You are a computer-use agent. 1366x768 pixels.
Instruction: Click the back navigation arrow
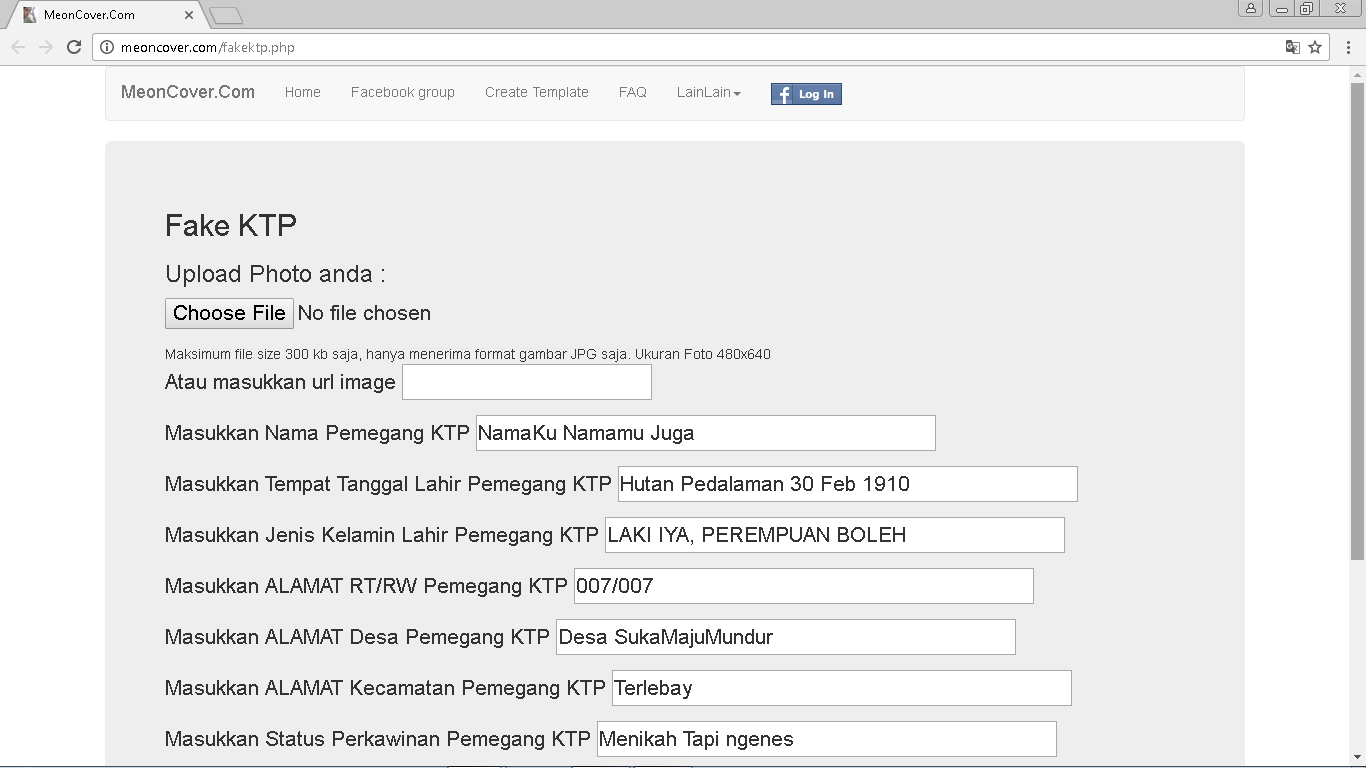tap(17, 46)
